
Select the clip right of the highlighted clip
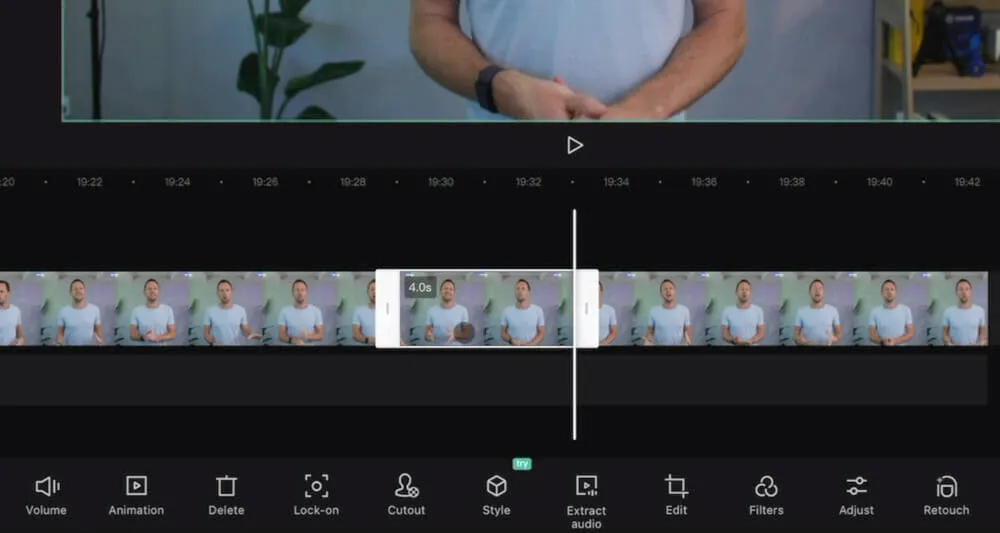(x=790, y=310)
